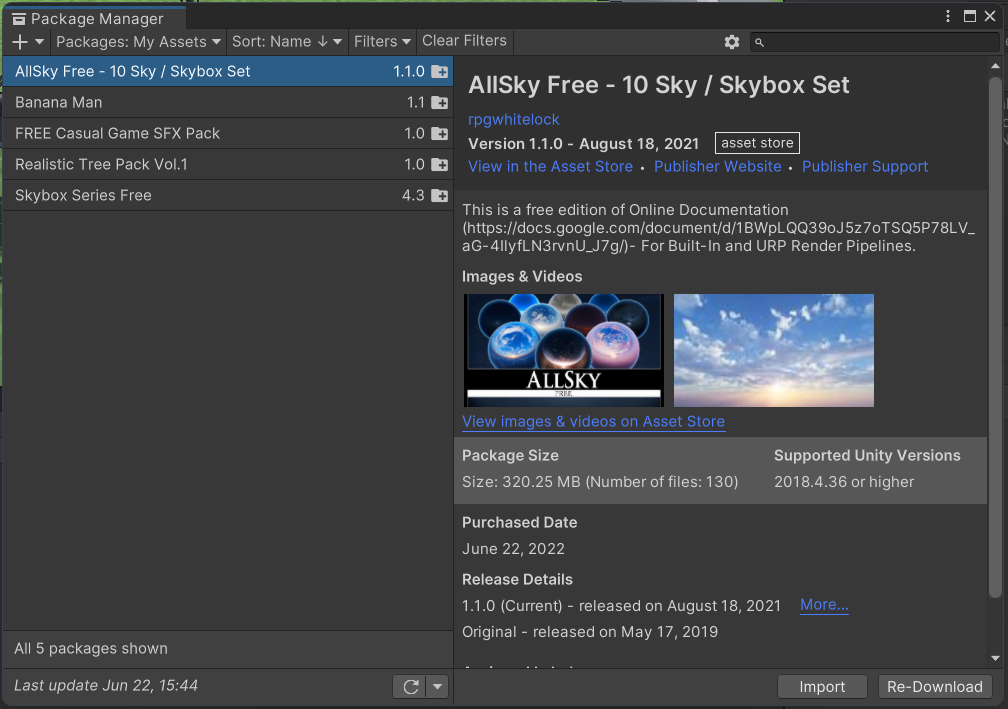Open the AllSky spheres preview thumbnail
The image size is (1008, 709).
564,350
